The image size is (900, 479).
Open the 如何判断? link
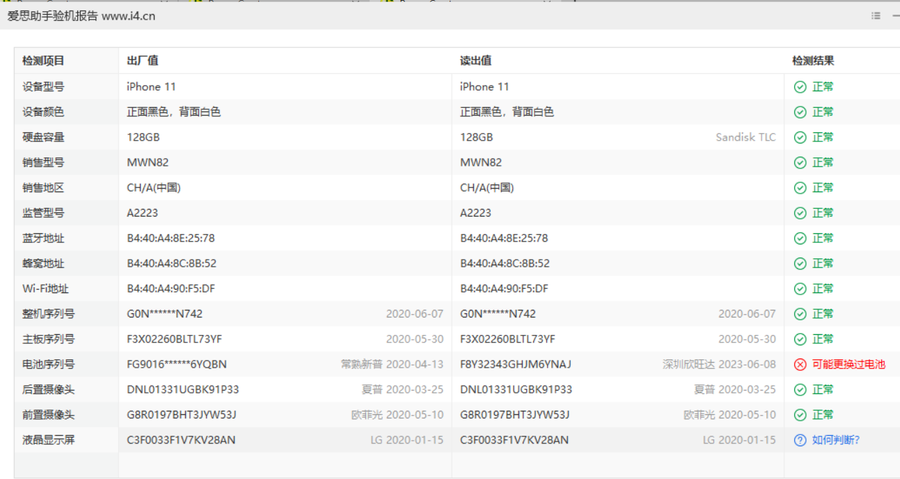point(836,441)
